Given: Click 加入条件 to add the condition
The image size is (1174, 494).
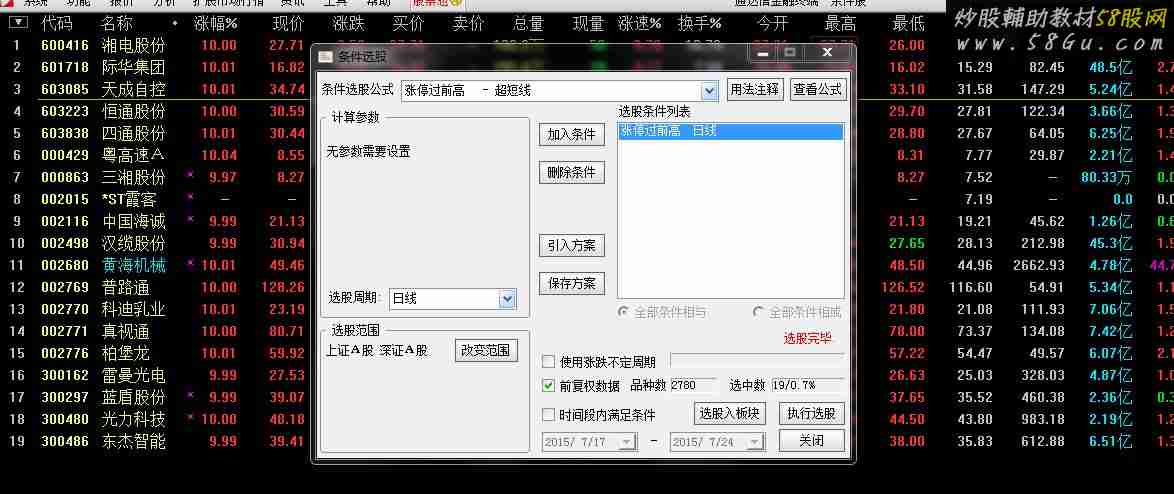Looking at the screenshot, I should pos(571,135).
